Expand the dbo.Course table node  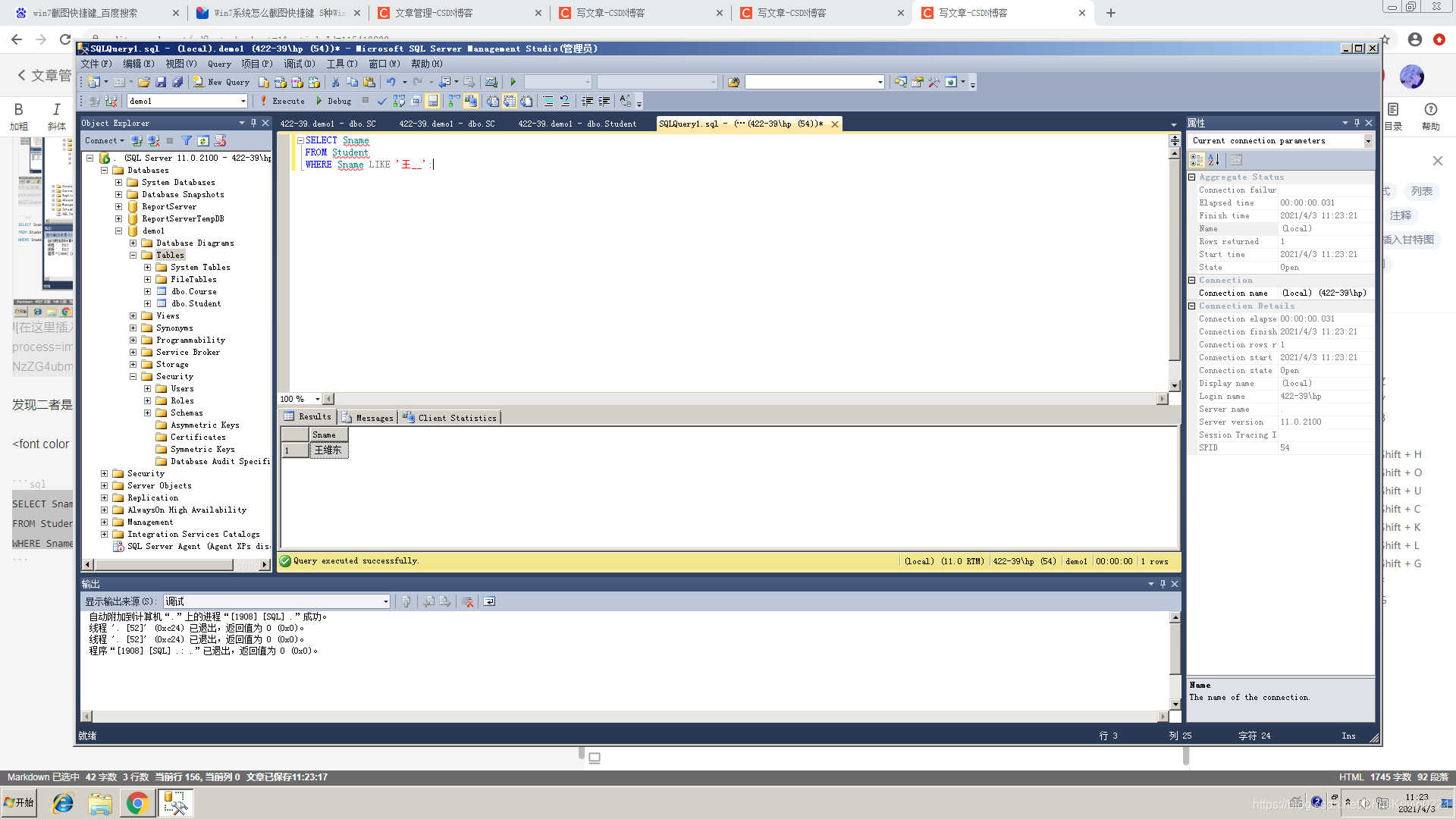click(x=147, y=292)
